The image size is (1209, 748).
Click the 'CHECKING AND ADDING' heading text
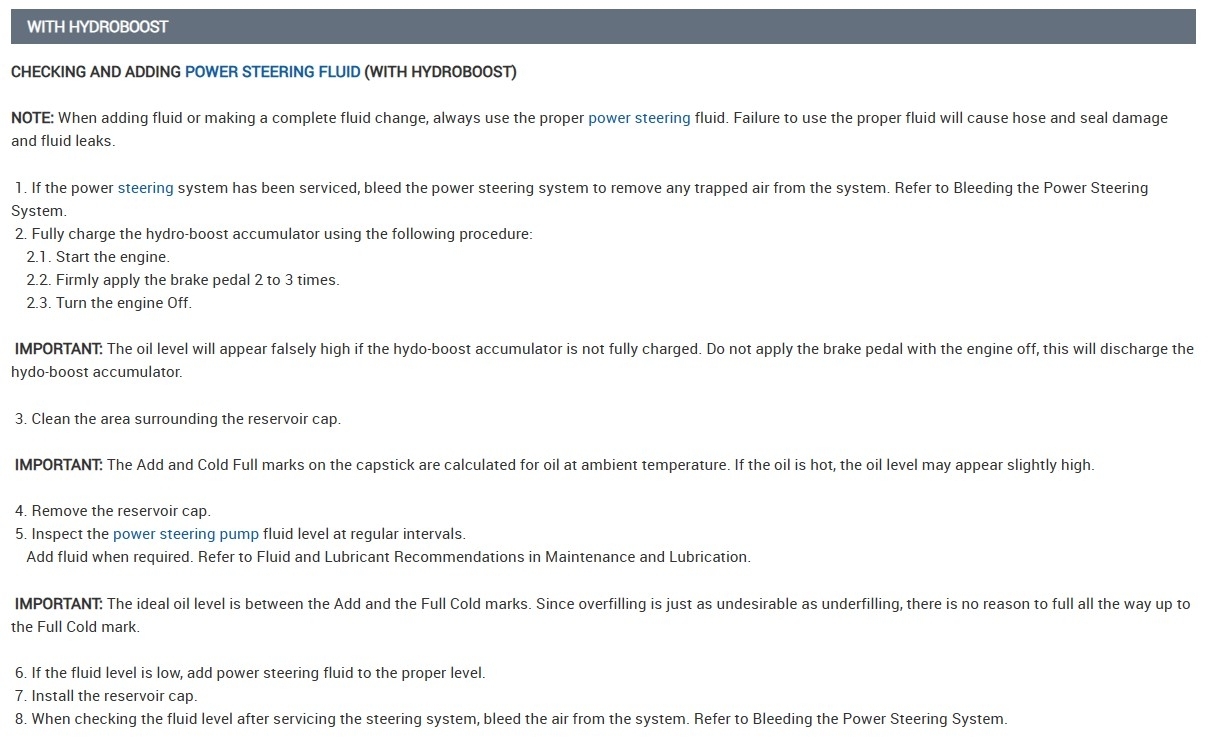(x=96, y=72)
